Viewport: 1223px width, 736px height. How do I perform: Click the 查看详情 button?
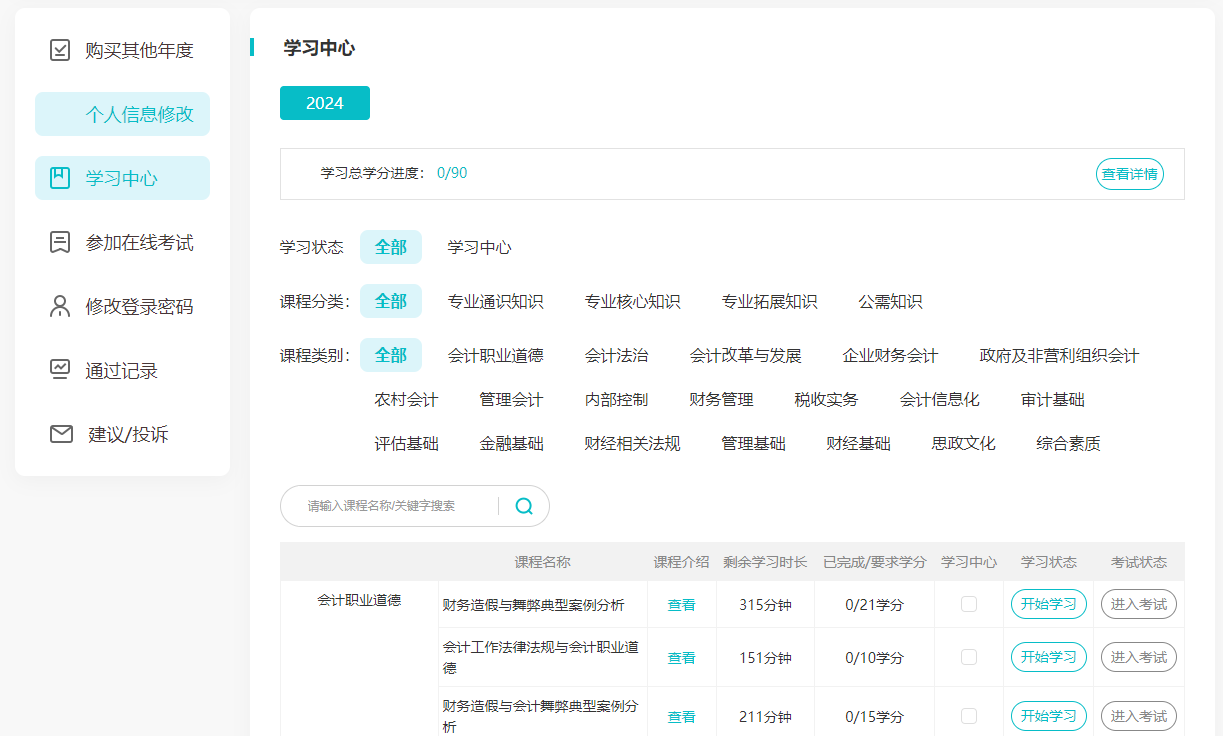pyautogui.click(x=1129, y=174)
